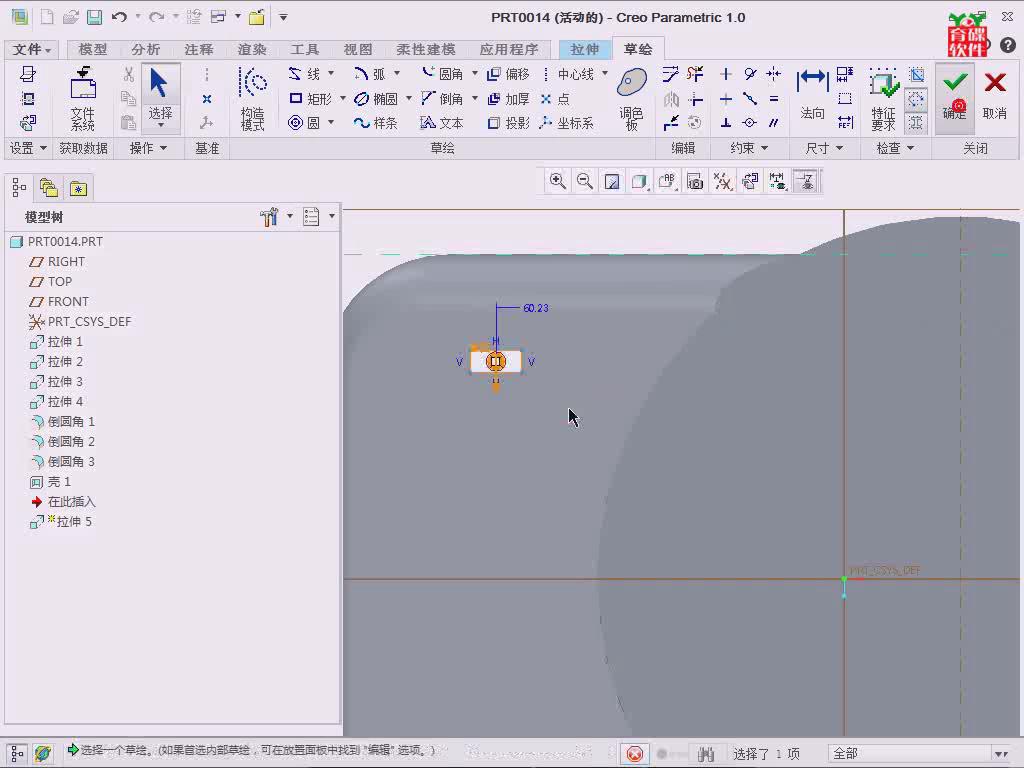Switch to the 分析 ribbon tab
This screenshot has width=1024, height=768.
pyautogui.click(x=146, y=50)
